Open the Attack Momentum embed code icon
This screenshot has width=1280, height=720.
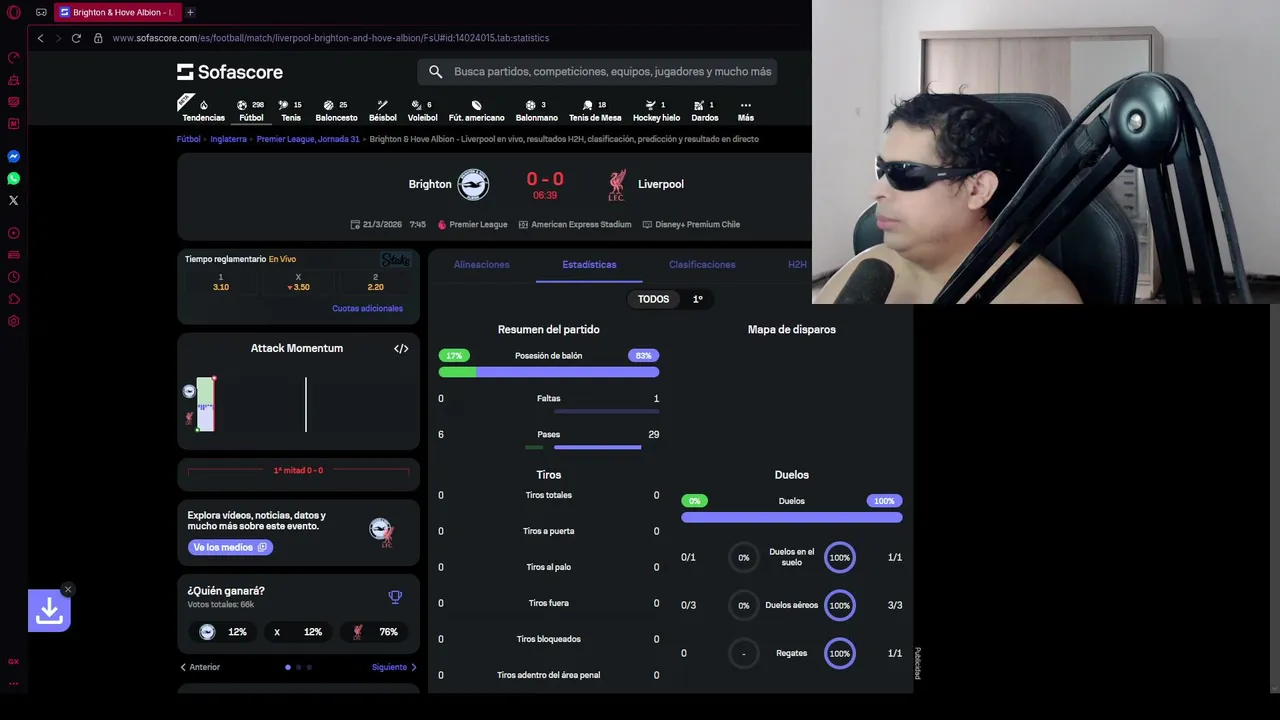[x=401, y=348]
